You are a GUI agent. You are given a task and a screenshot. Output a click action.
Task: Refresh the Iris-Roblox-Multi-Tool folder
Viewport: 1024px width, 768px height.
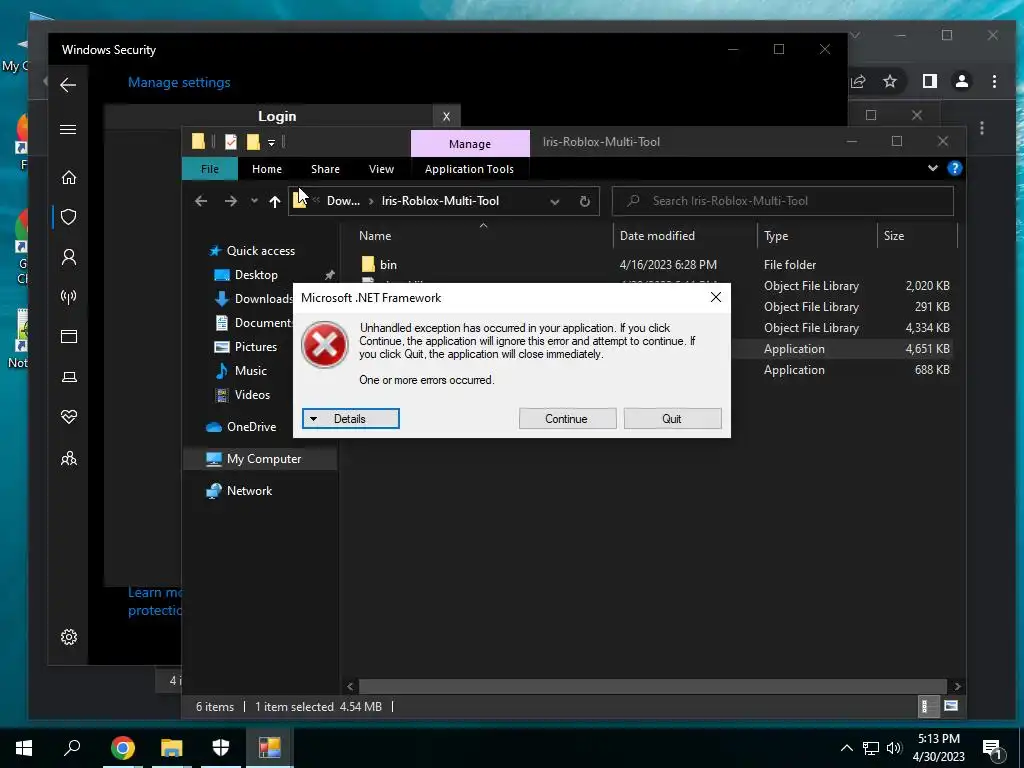[x=584, y=201]
